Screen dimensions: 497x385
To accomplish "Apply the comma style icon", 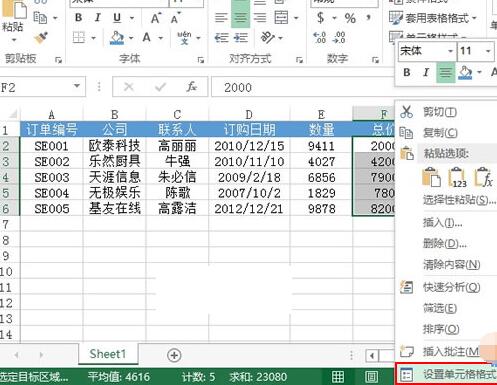I will click(x=369, y=17).
